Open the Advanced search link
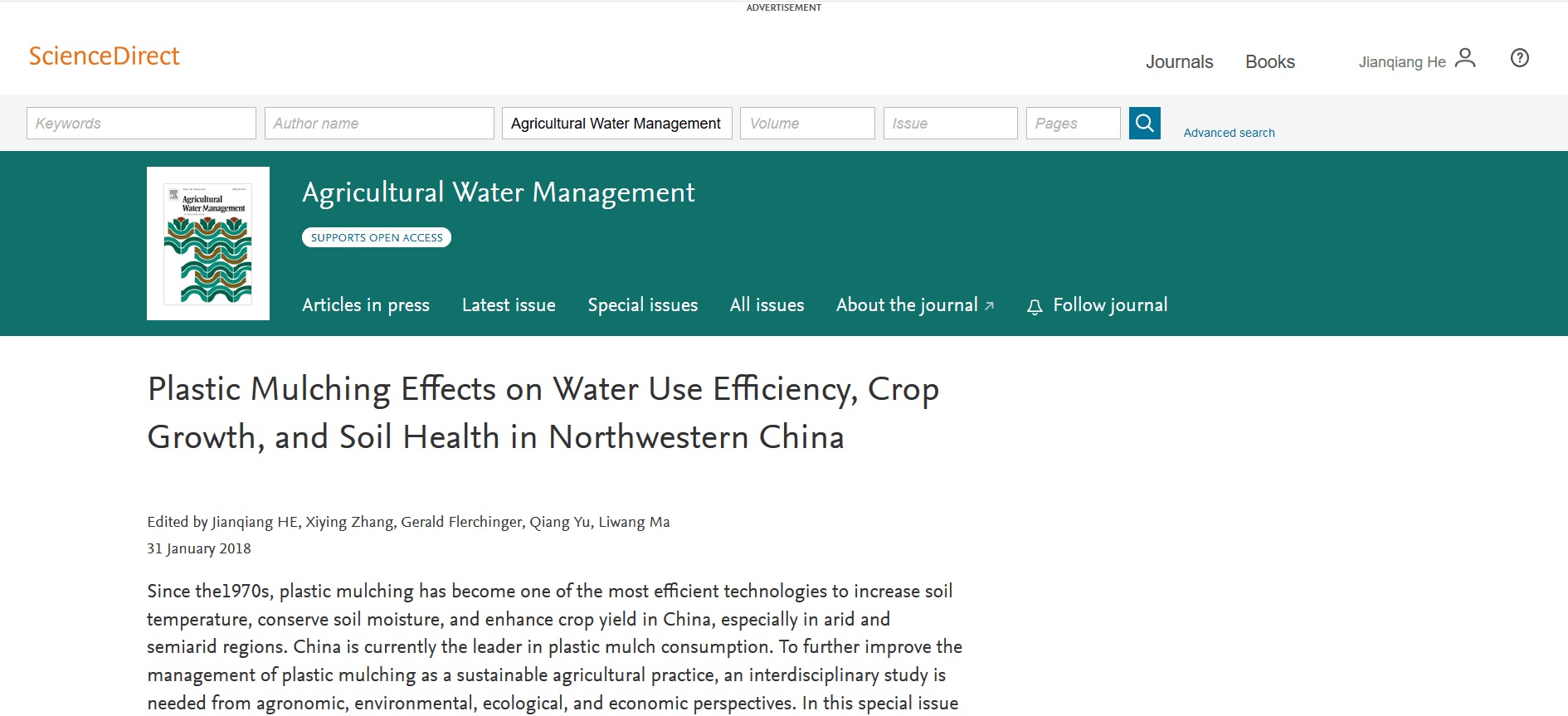The image size is (1568, 716). coord(1229,133)
